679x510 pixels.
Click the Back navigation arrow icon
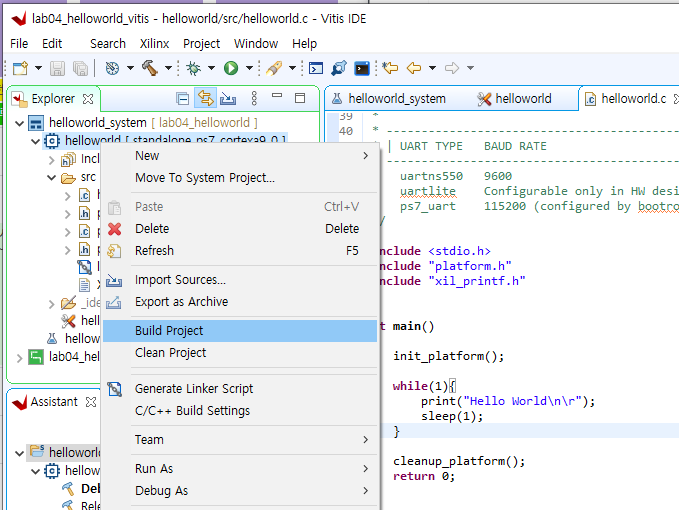(x=414, y=68)
